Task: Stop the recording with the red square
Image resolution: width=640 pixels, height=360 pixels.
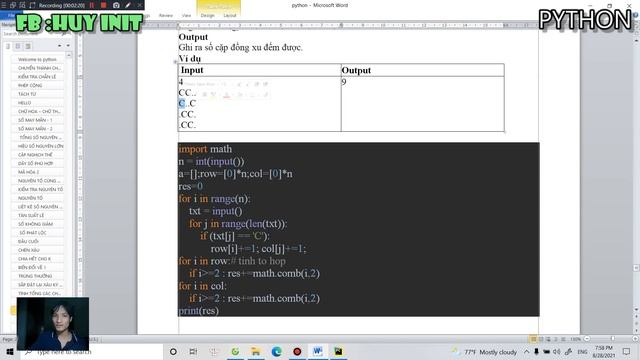Action: click(x=103, y=5)
